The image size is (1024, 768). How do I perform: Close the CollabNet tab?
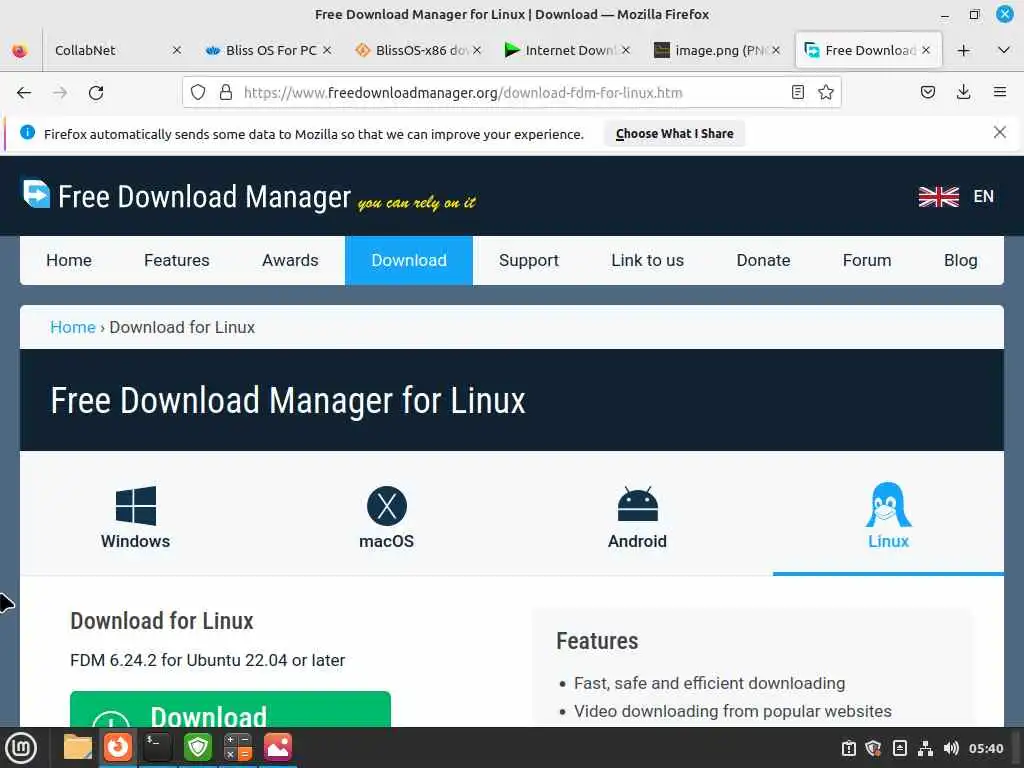point(176,50)
